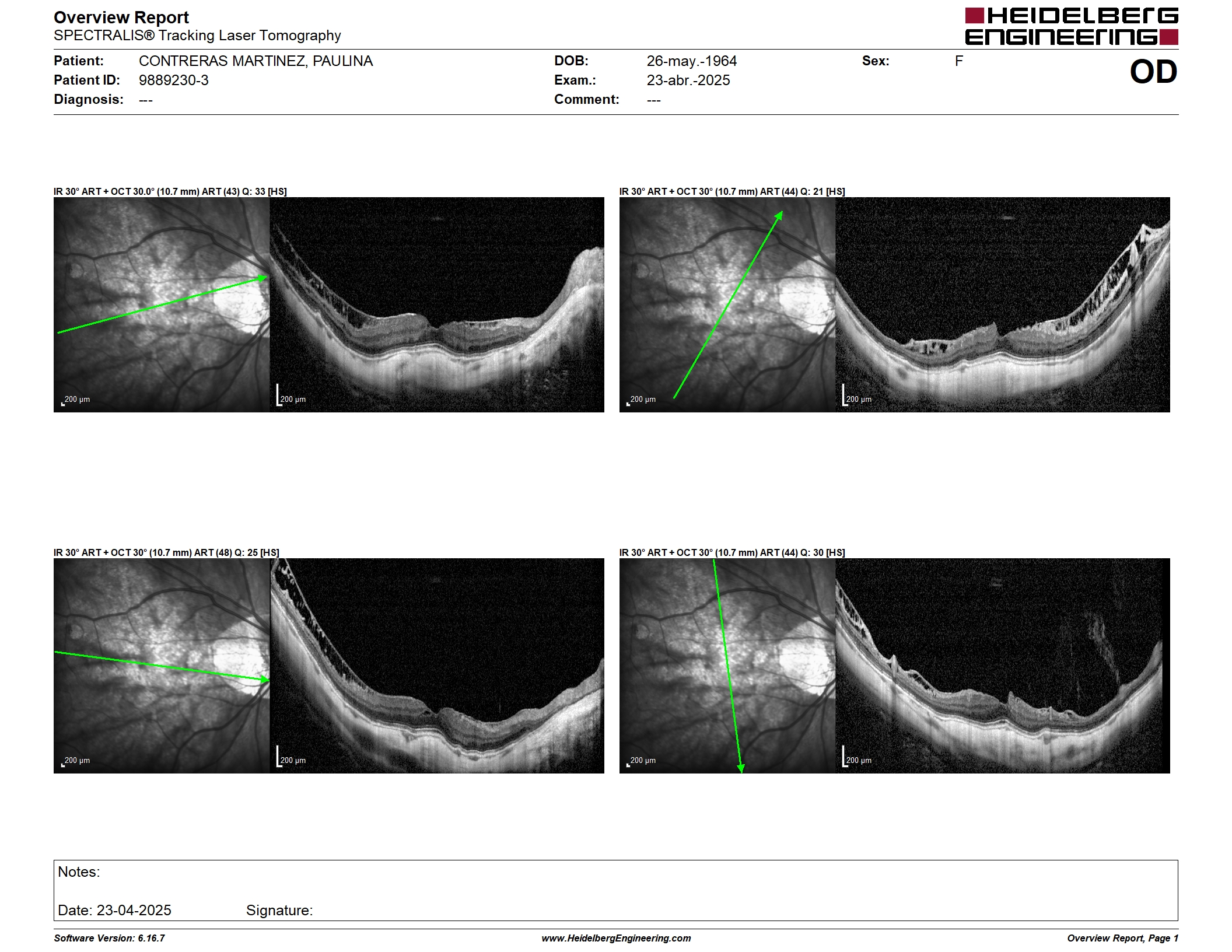Click the Diagnosis label

click(x=89, y=100)
